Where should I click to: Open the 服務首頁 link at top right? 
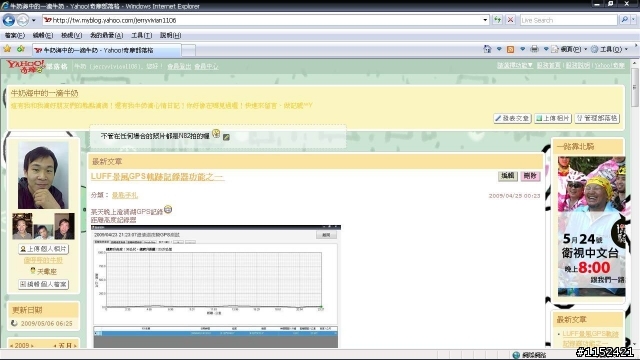(x=549, y=65)
